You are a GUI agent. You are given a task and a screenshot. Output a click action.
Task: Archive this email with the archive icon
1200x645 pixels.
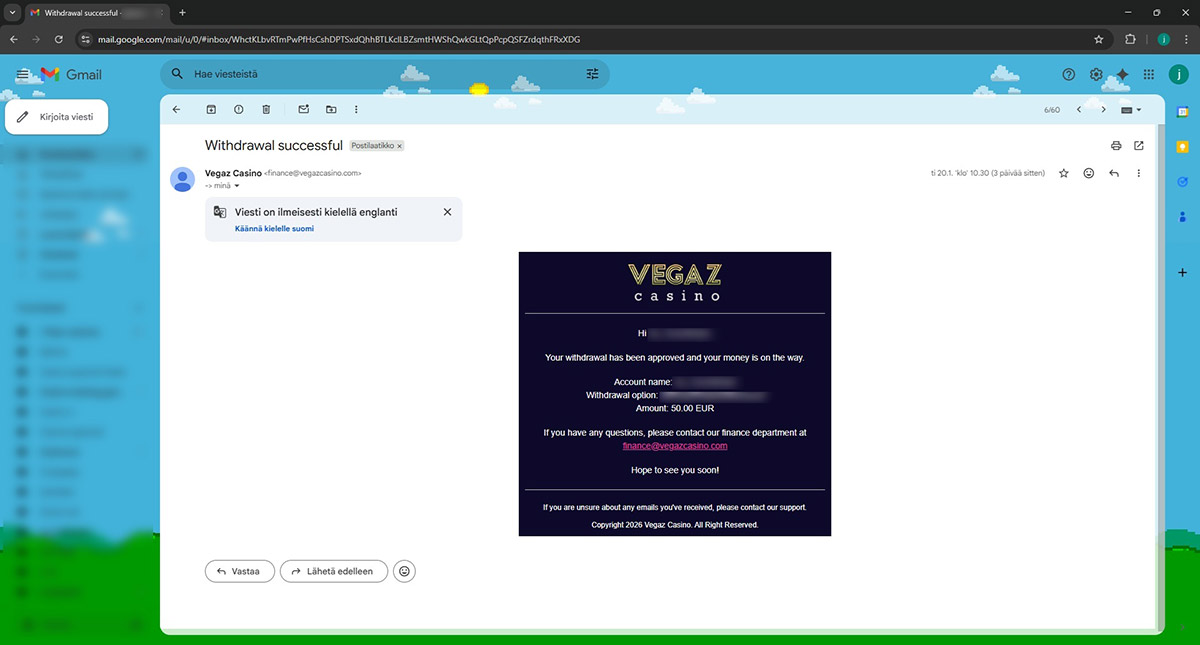click(211, 109)
